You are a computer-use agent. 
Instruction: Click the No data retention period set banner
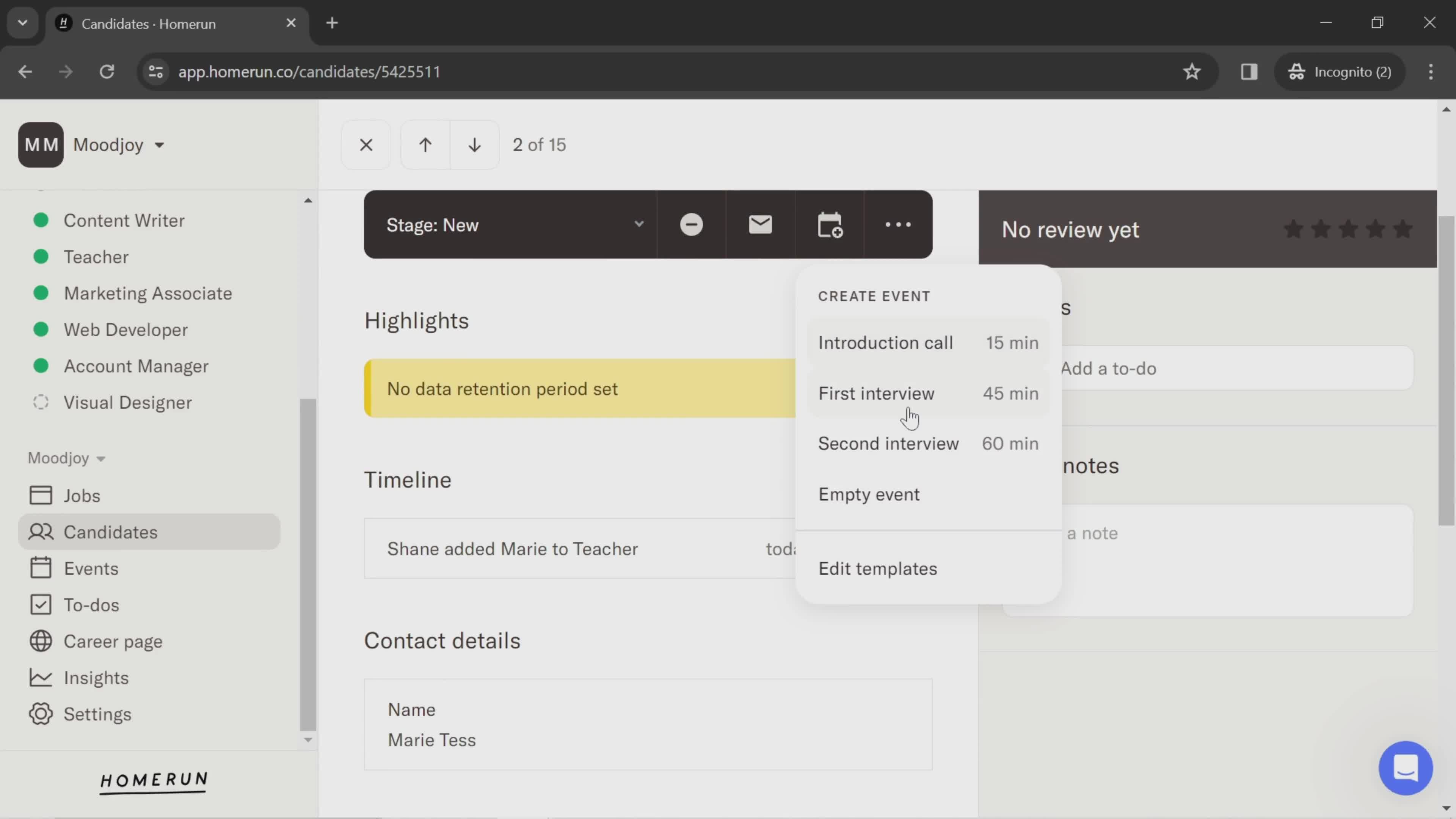tap(580, 389)
